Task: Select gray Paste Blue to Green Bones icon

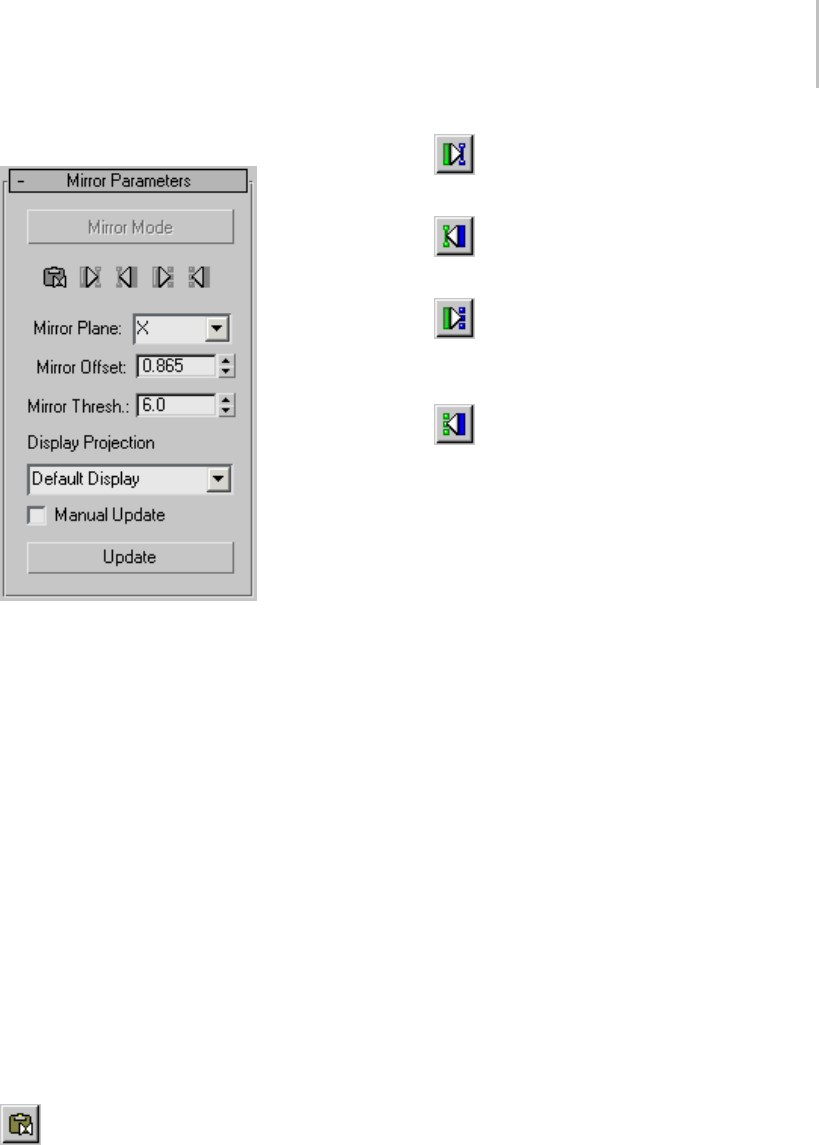Action: (126, 277)
